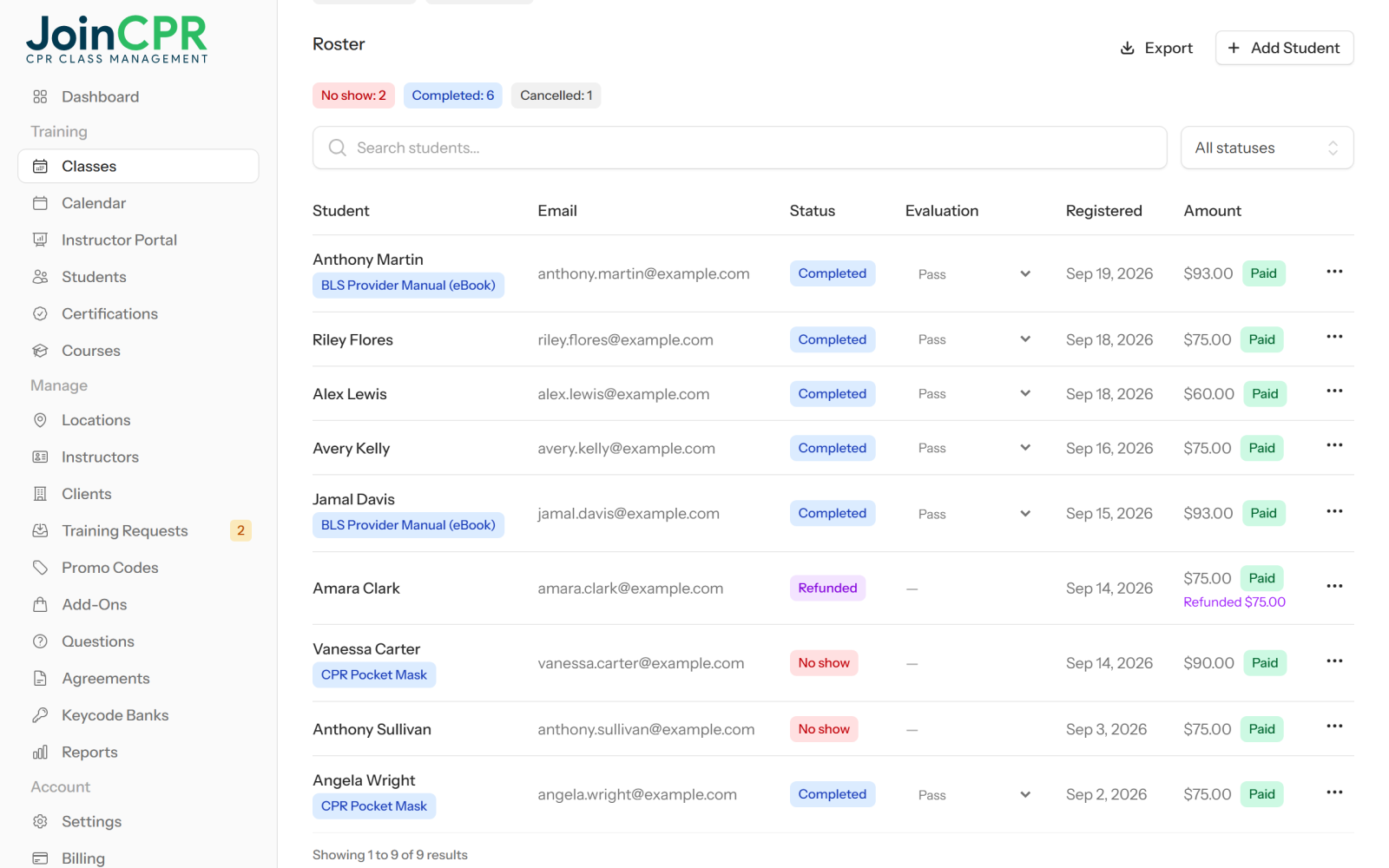1389x868 pixels.
Task: Click Amara Clark's Refunded status badge
Action: 827,588
